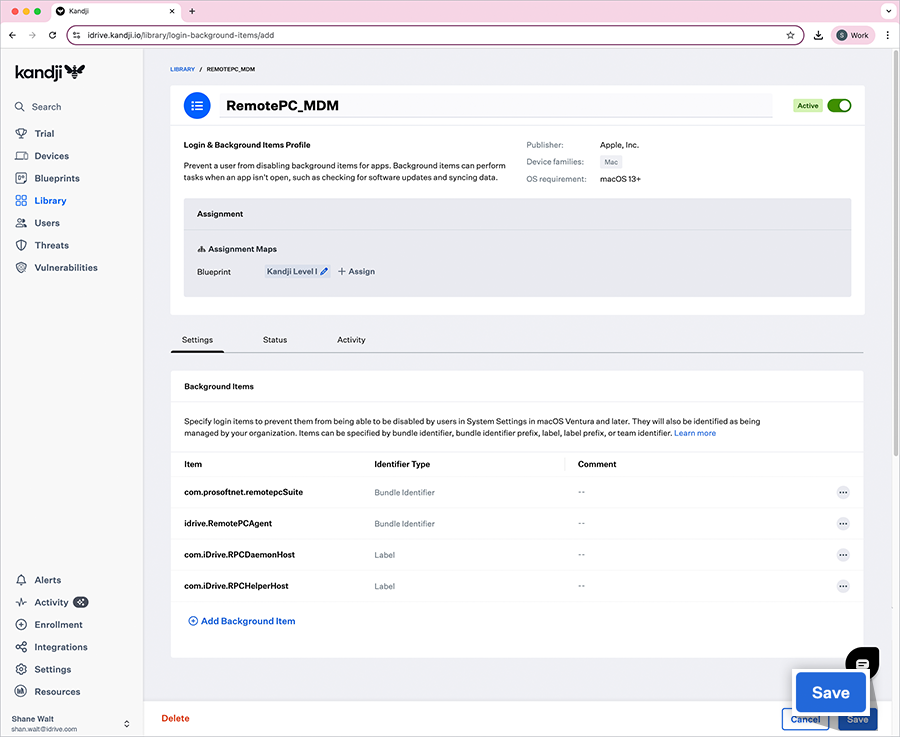Image resolution: width=900 pixels, height=737 pixels.
Task: Open options for com.prosoftnet.remotepcSuite row
Action: click(843, 492)
